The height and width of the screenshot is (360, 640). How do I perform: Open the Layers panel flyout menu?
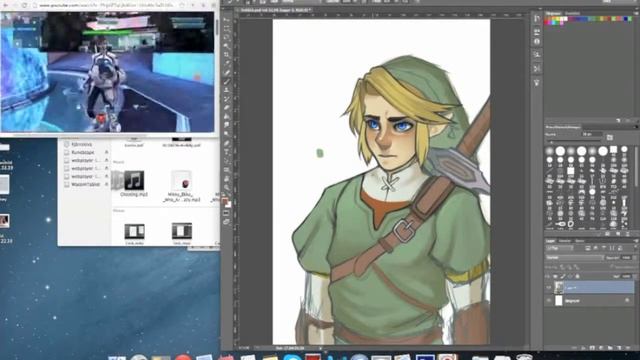point(635,241)
